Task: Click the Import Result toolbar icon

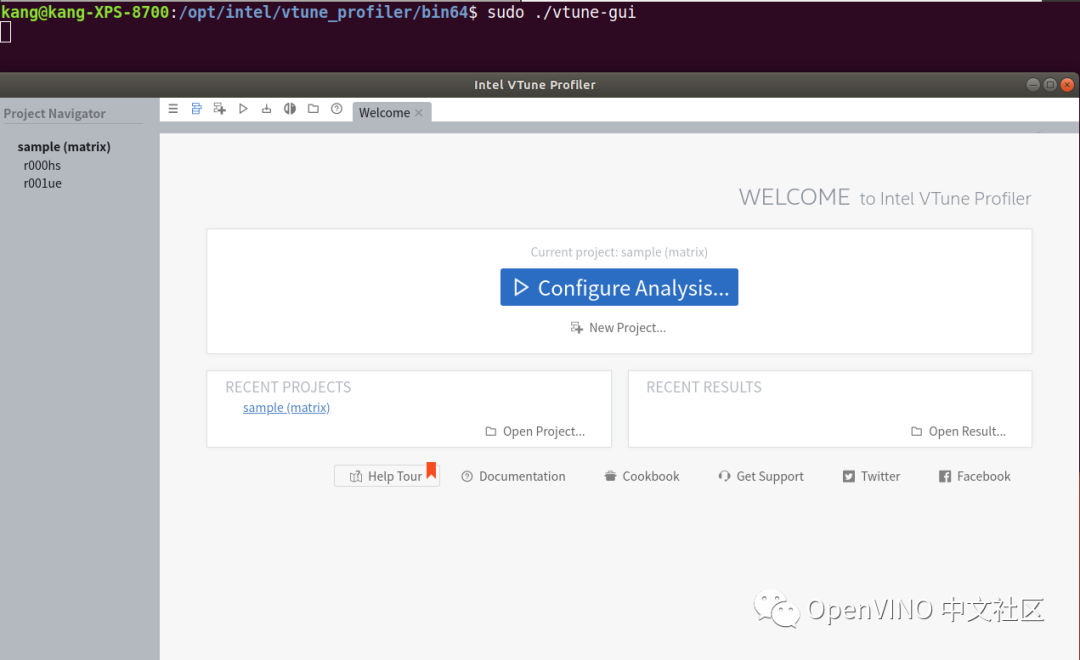Action: coord(267,109)
